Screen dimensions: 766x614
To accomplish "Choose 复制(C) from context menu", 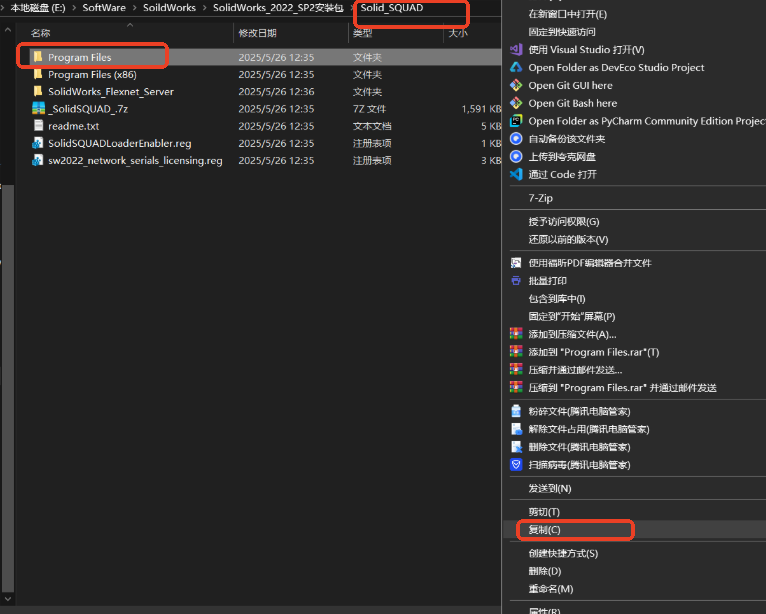I will pyautogui.click(x=544, y=529).
